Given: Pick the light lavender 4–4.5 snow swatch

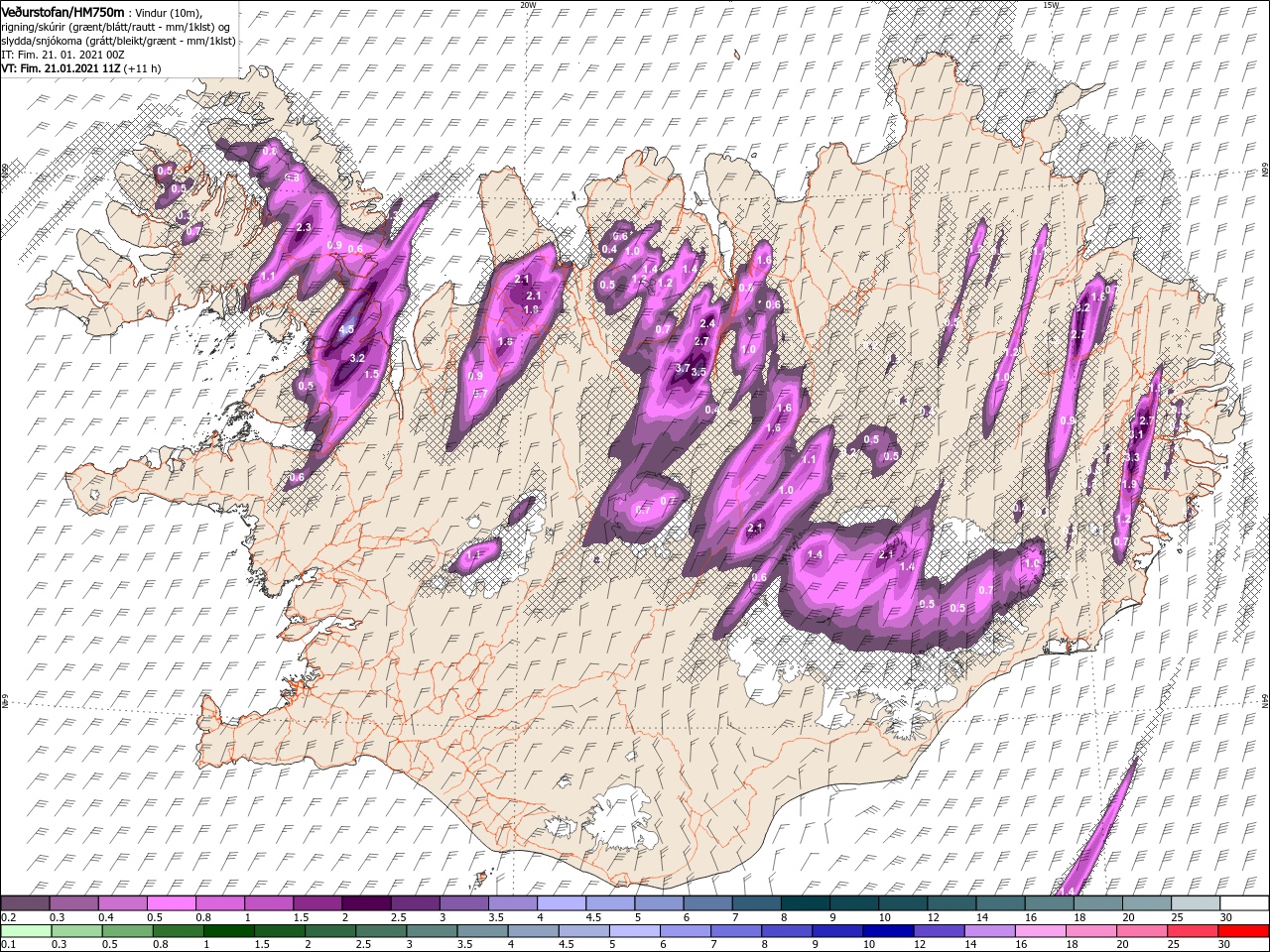Looking at the screenshot, I should coord(562,902).
